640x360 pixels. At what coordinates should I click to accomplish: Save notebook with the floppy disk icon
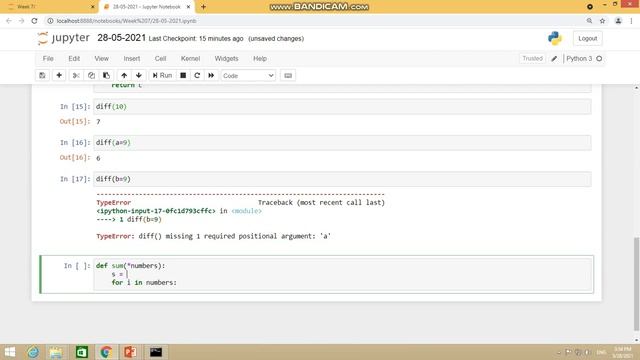click(x=42, y=76)
